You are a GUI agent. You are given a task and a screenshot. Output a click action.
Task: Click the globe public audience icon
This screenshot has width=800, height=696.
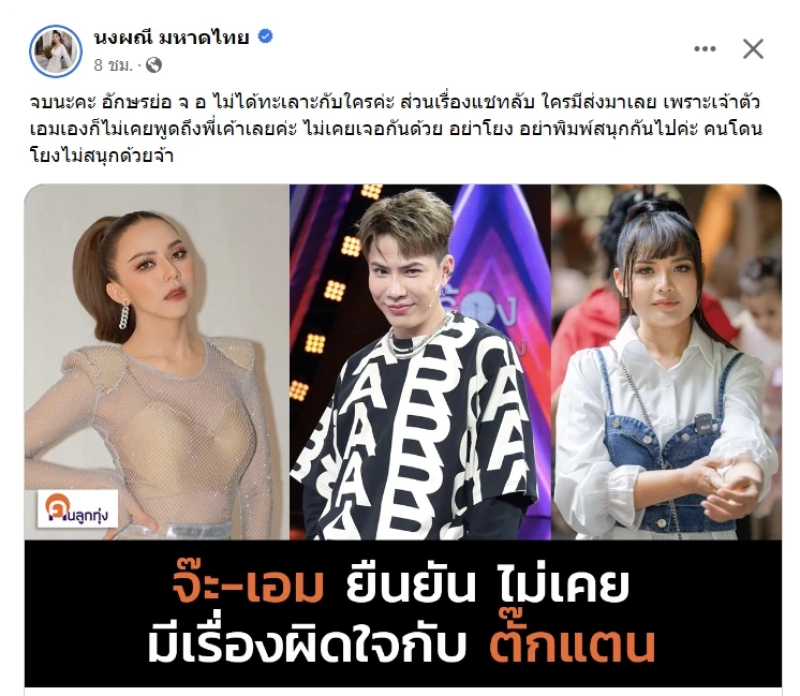[x=154, y=65]
